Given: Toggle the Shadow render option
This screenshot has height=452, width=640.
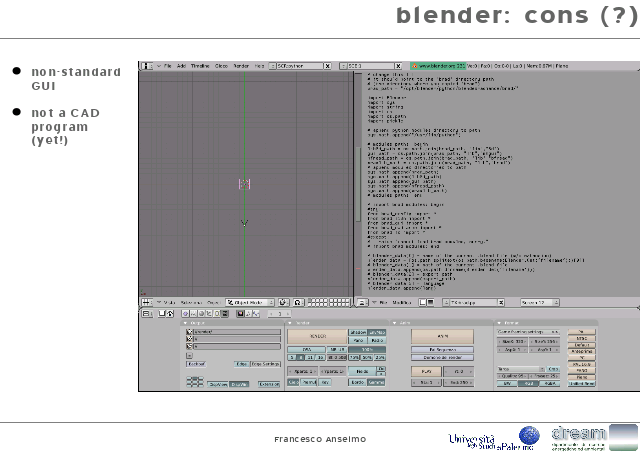Looking at the screenshot, I should pos(356,332).
